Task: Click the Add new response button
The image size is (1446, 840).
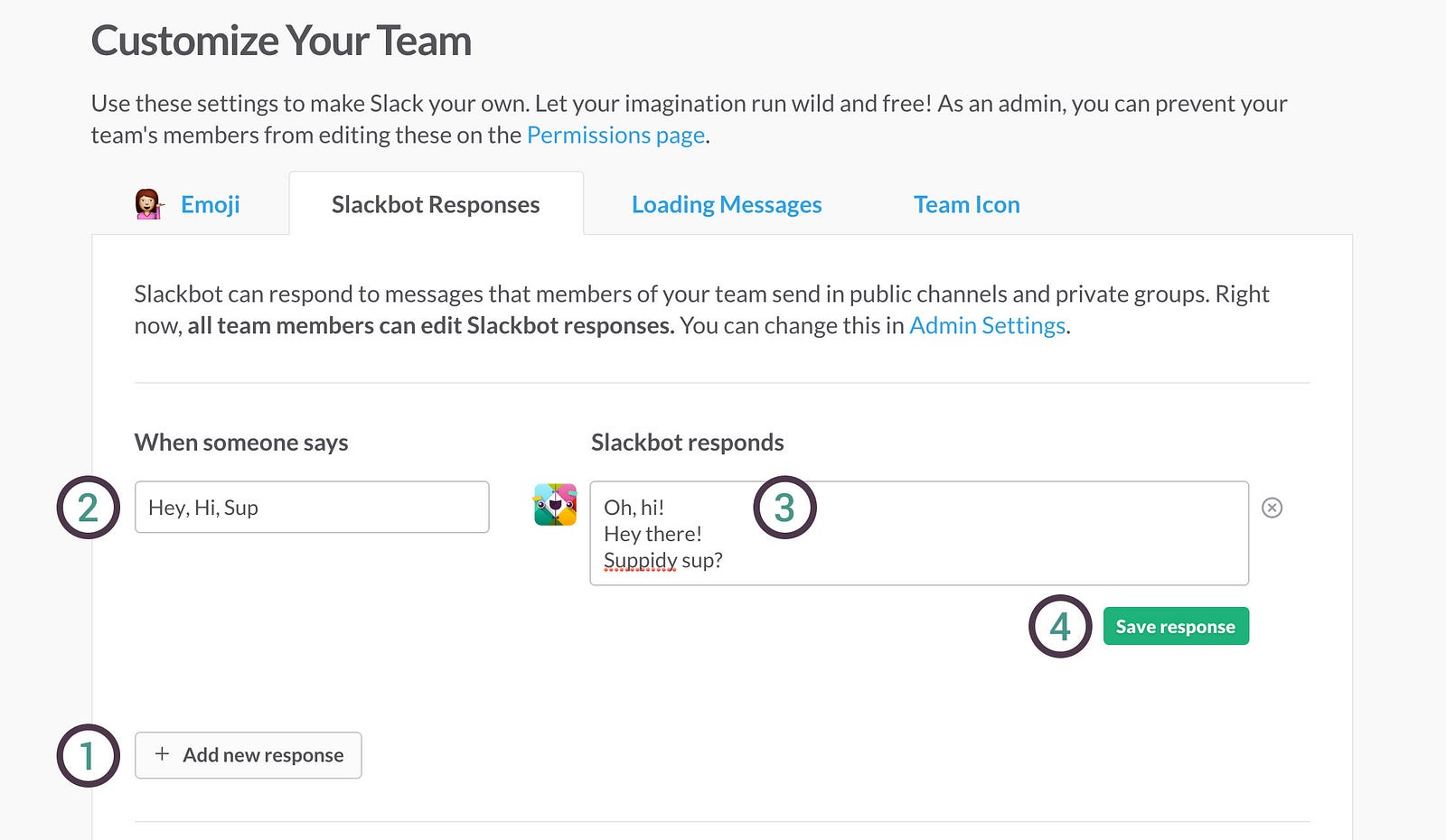Action: (x=249, y=755)
